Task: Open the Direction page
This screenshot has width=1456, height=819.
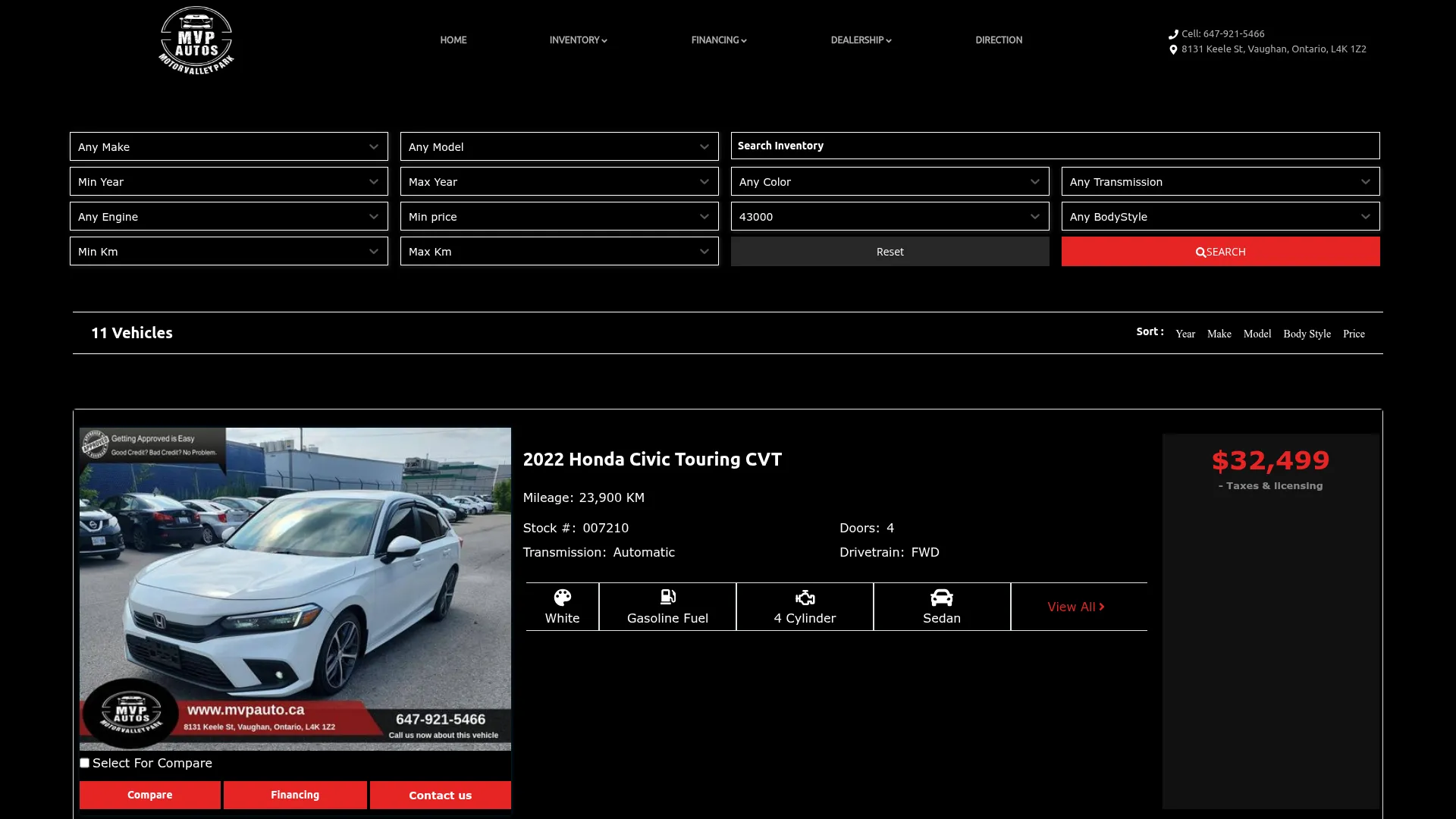Action: click(x=999, y=40)
